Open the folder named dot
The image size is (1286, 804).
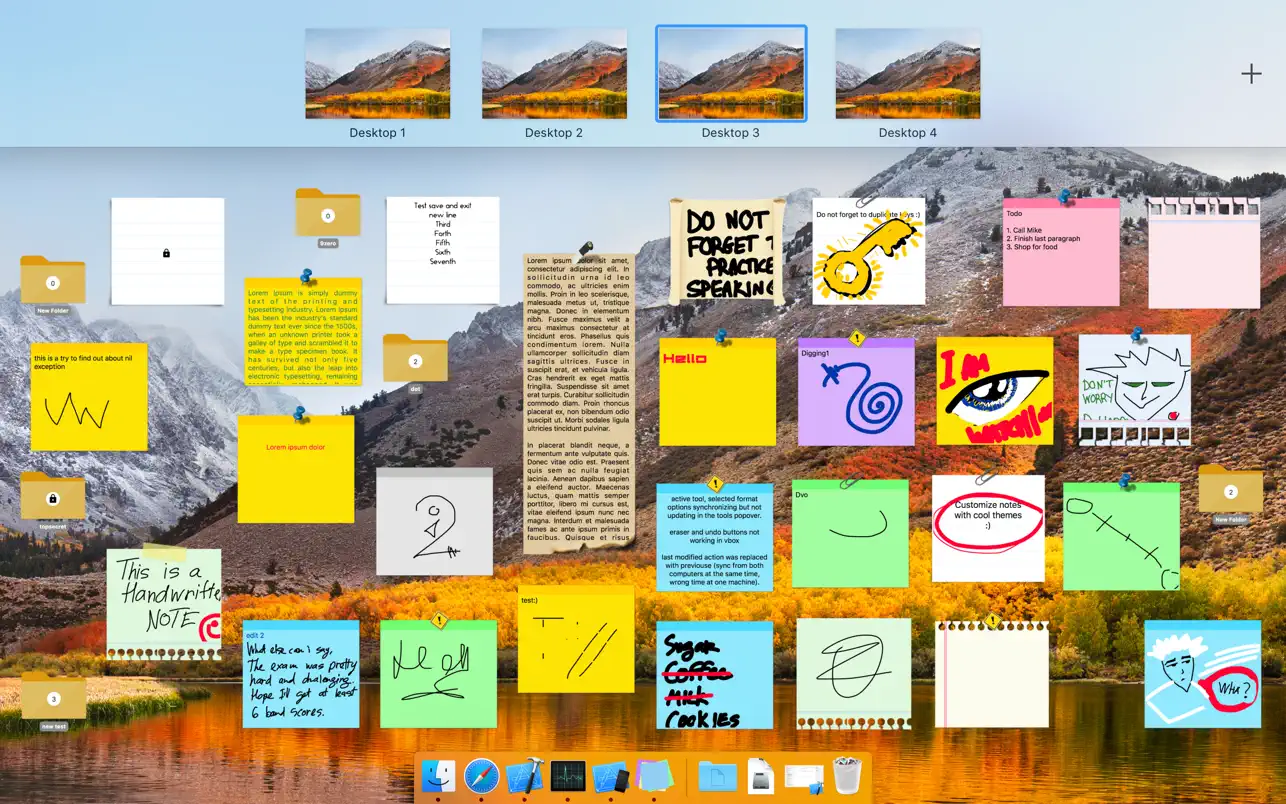415,358
